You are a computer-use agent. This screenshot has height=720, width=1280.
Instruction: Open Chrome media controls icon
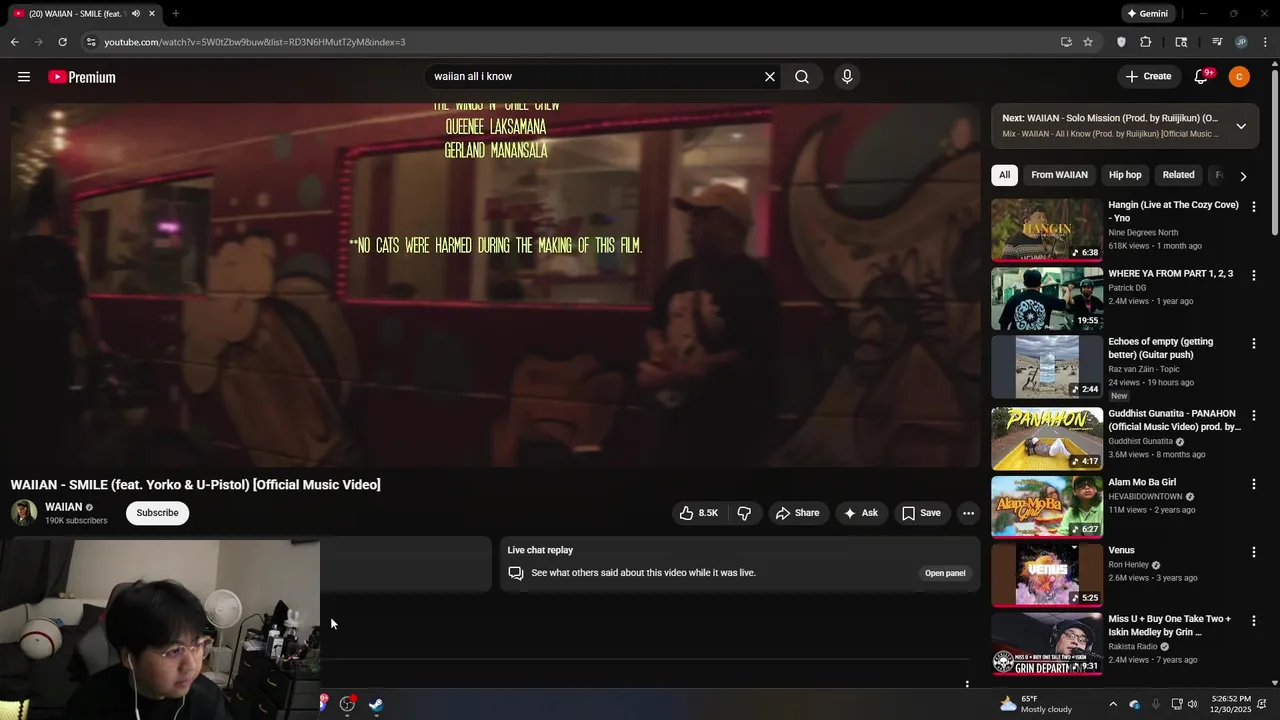1217,42
